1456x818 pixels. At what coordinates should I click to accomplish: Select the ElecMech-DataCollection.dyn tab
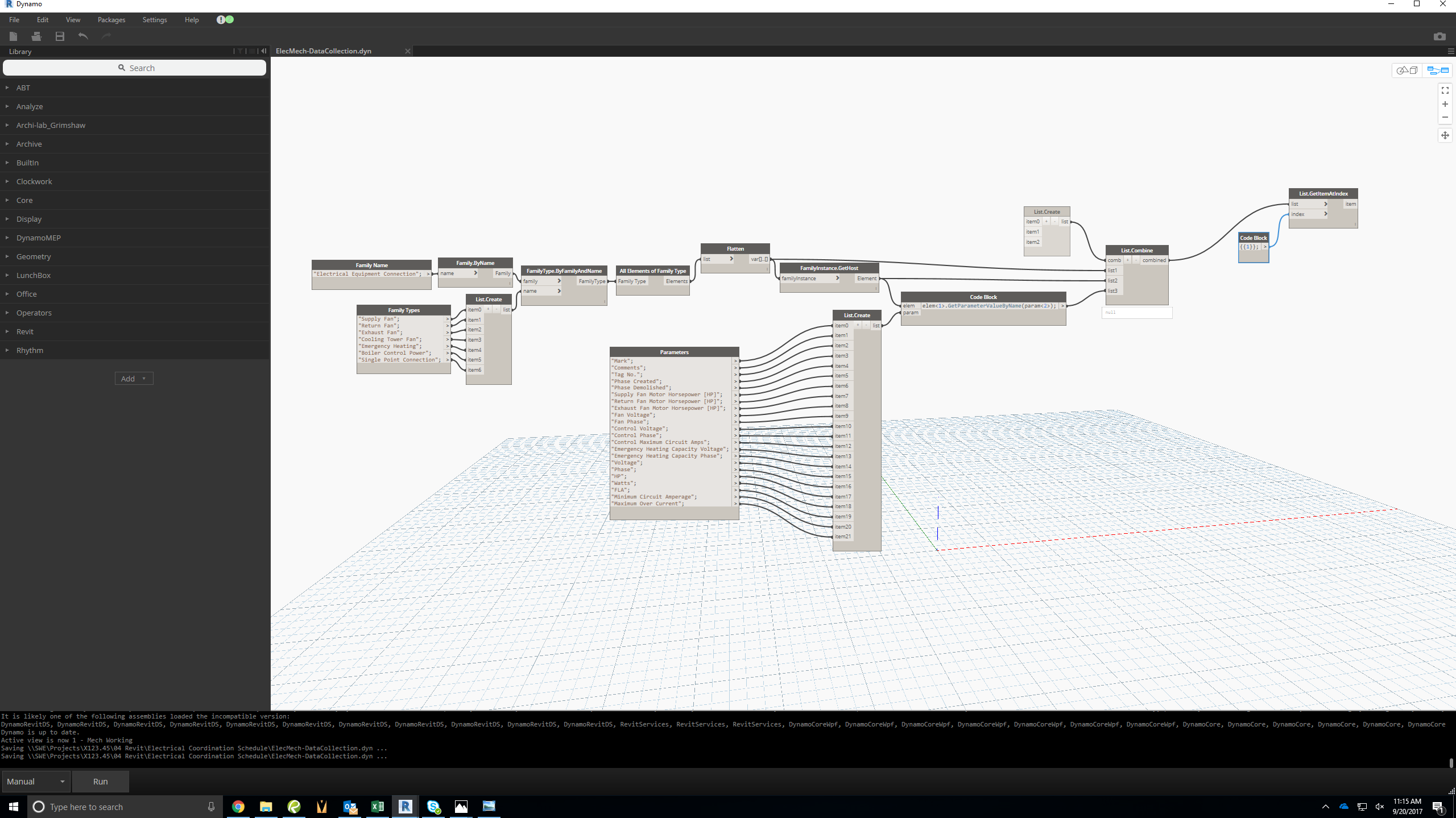(323, 51)
